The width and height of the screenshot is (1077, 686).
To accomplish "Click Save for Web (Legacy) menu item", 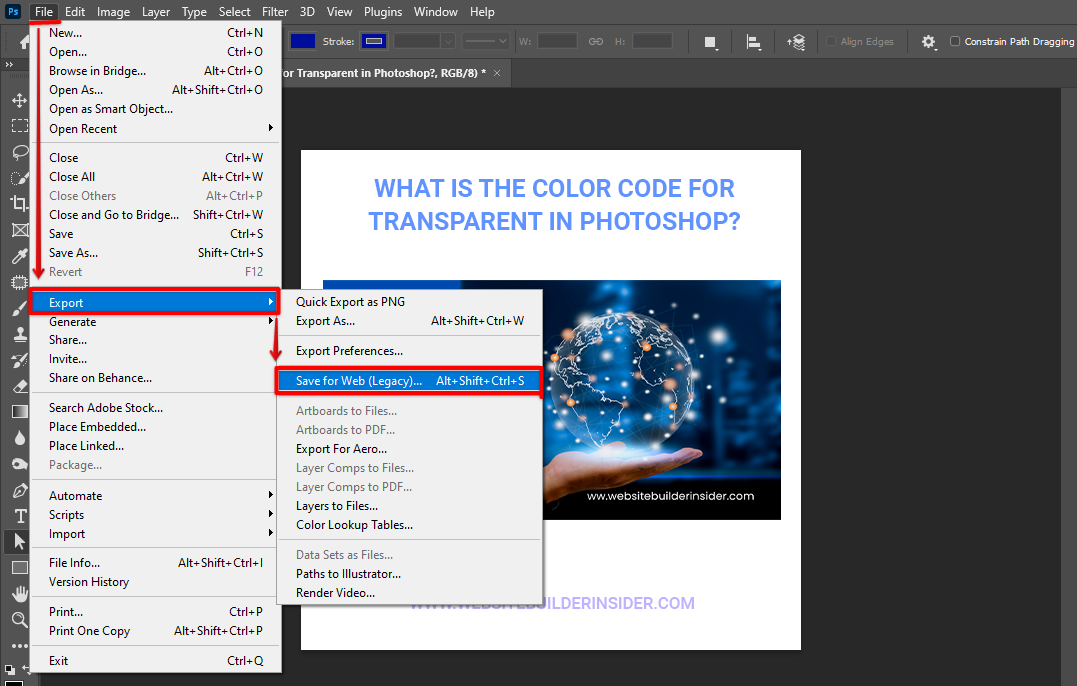I will (x=408, y=381).
